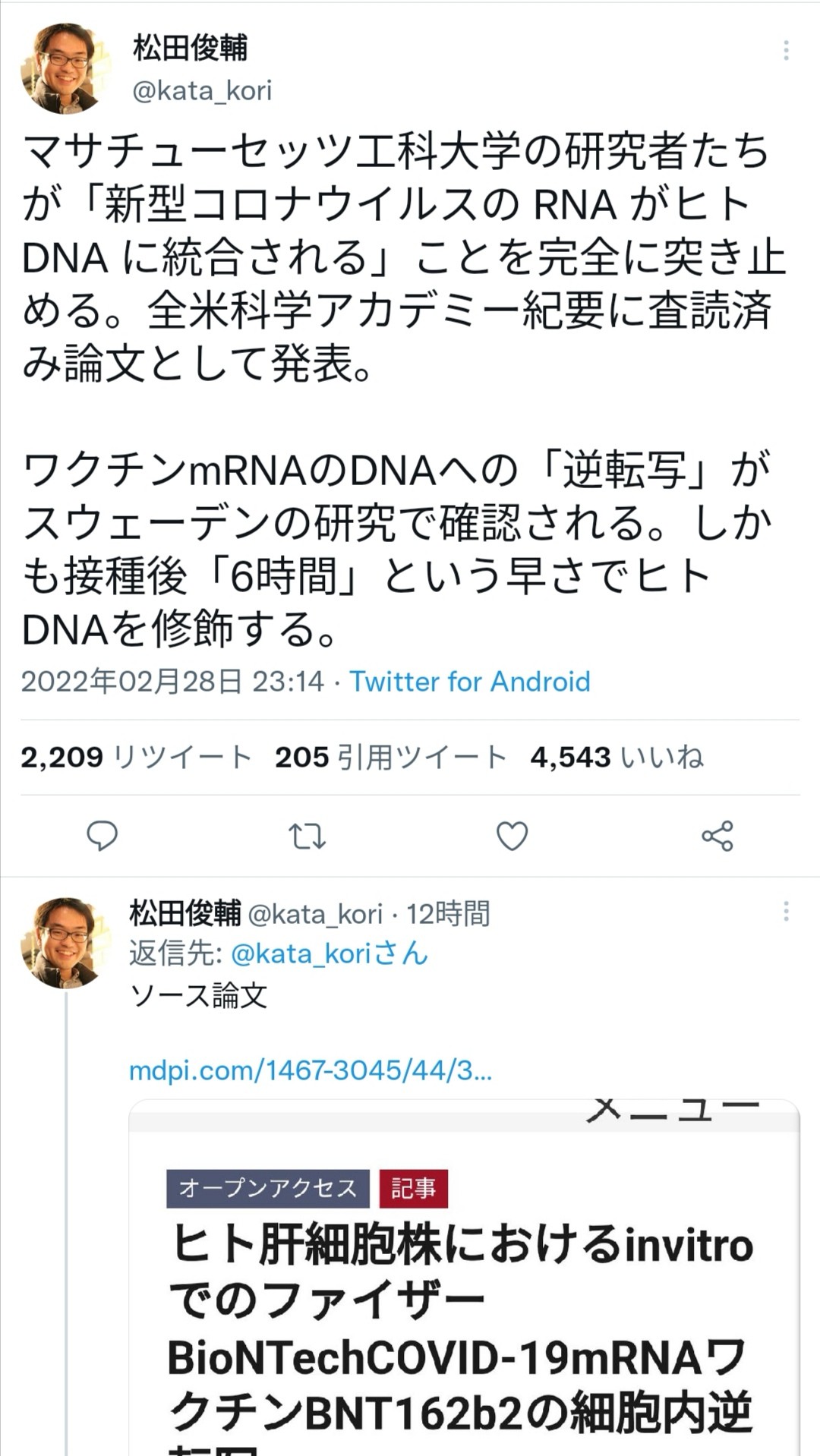View the 4,543 likes list

pos(617,757)
